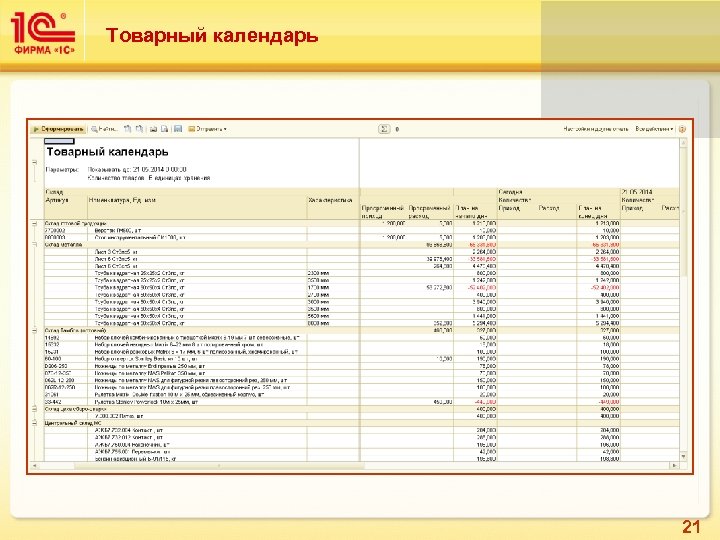This screenshot has width=720, height=540.
Task: Select the 1700 мм characteristic cell
Action: [318, 287]
